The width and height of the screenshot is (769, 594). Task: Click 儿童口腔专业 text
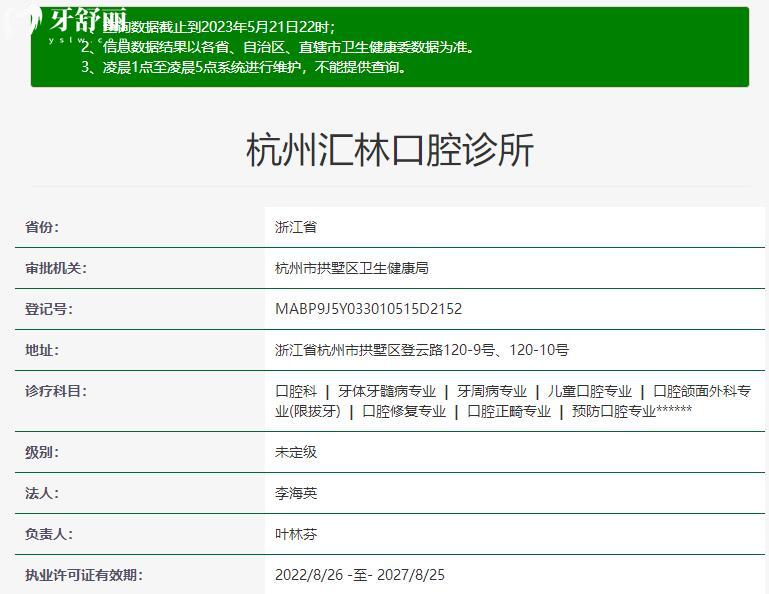590,391
